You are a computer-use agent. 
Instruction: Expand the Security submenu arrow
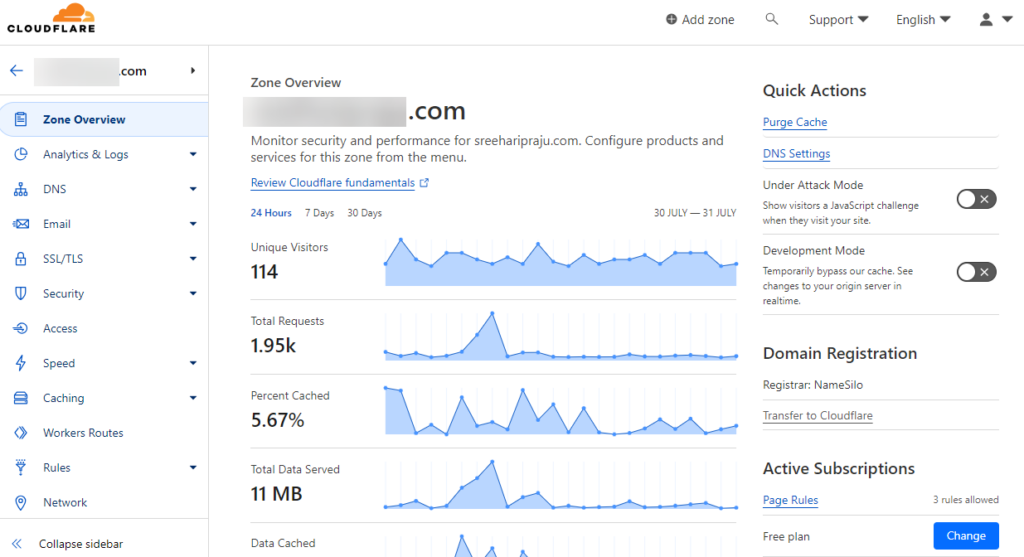[193, 293]
